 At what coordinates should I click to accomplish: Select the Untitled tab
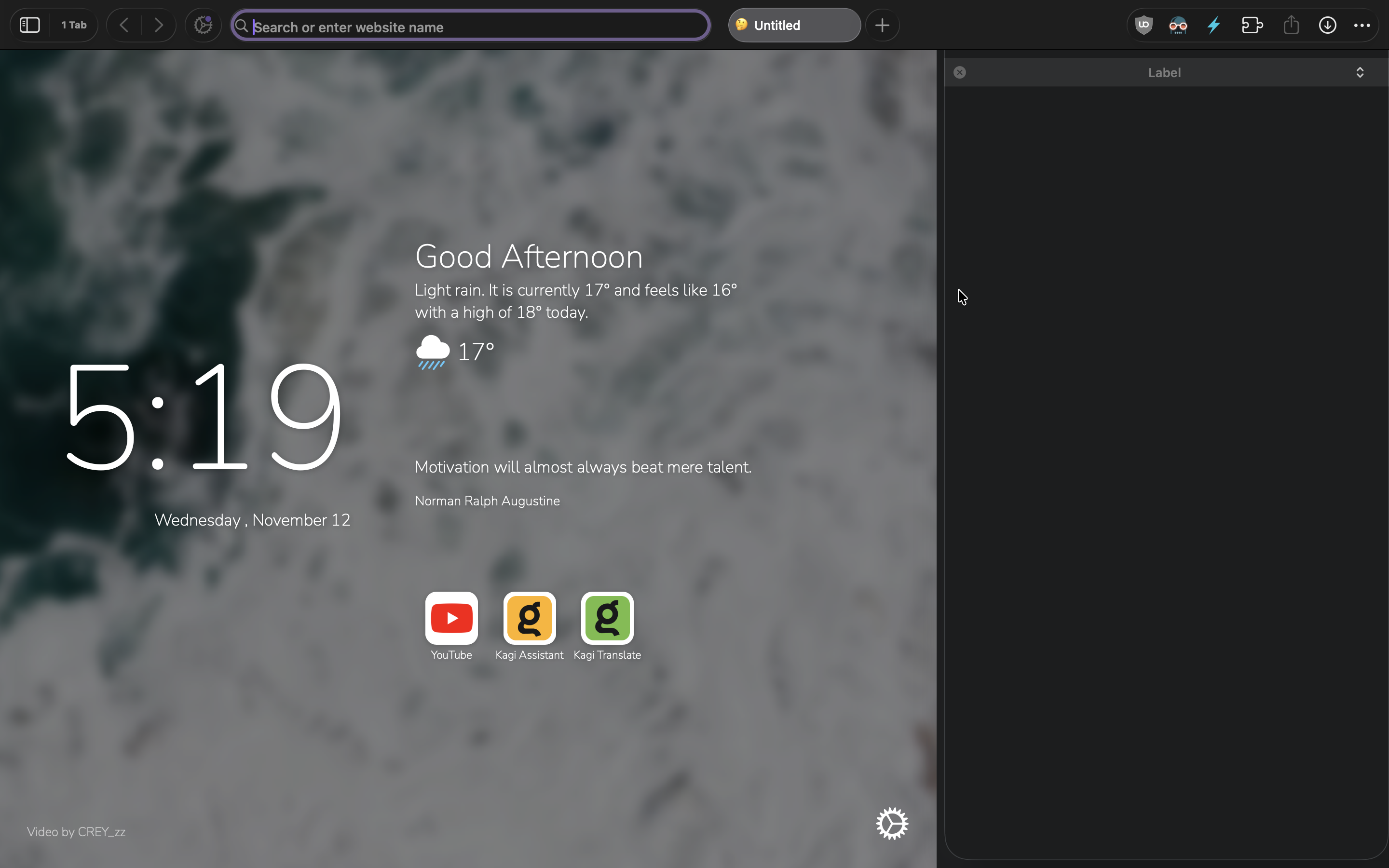click(x=794, y=25)
